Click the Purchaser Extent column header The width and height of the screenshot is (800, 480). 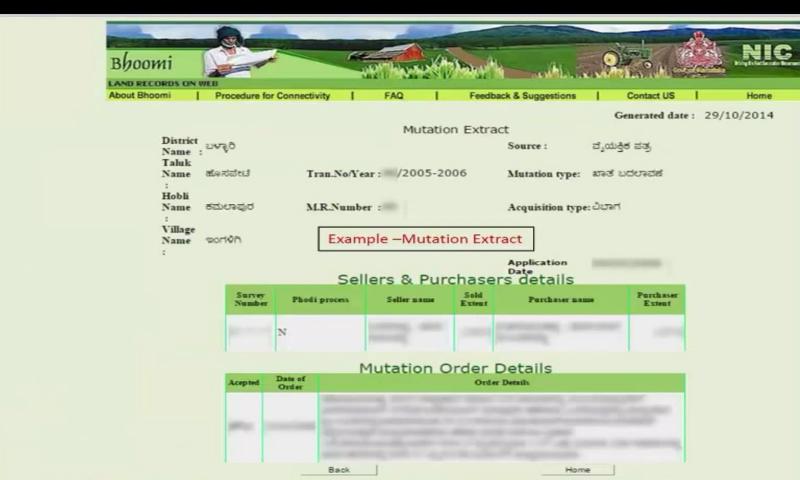point(657,299)
